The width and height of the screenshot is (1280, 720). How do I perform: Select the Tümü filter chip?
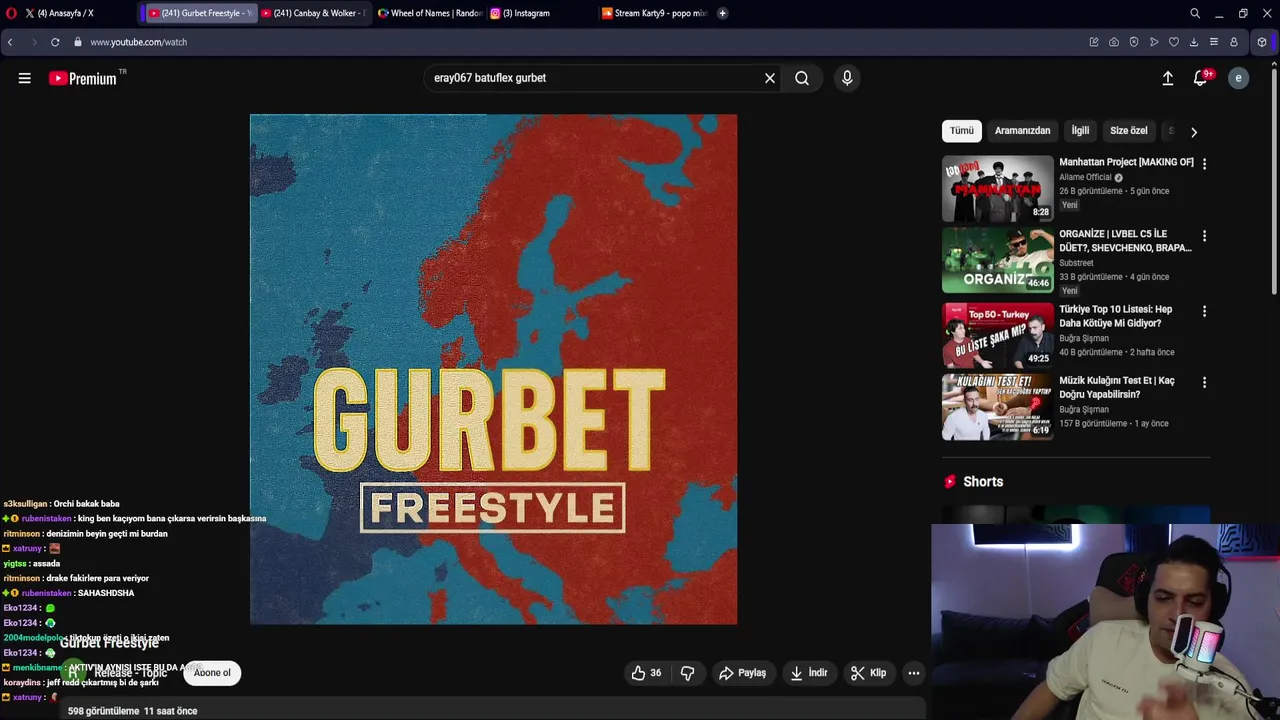pos(961,131)
